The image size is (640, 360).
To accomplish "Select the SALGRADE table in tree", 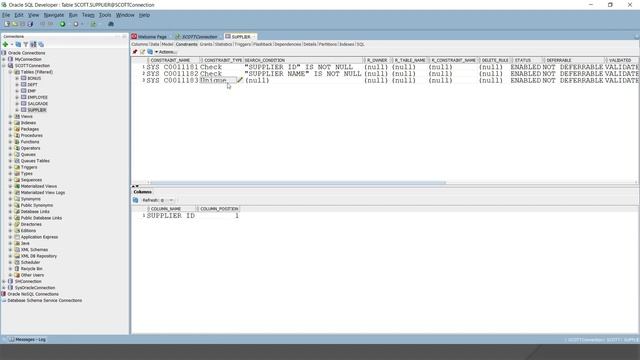I will tap(38, 104).
